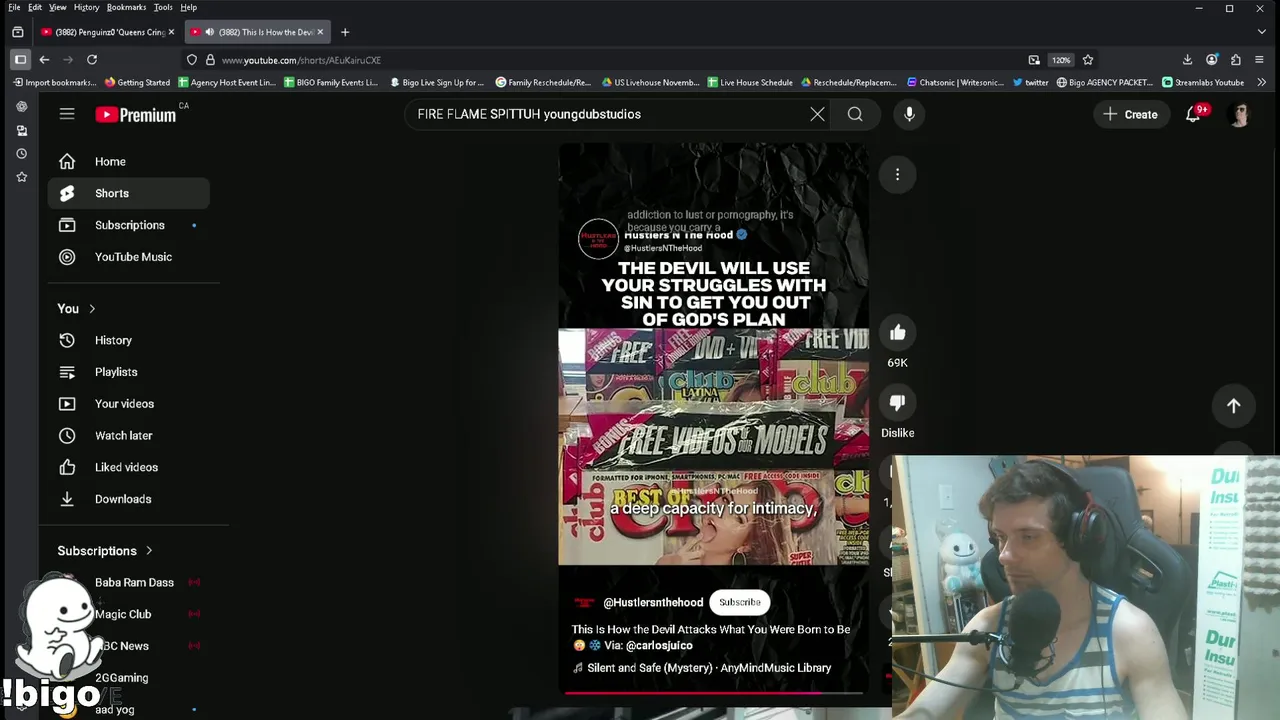Screen dimensions: 1280x720
Task: Open Downloads in the sidebar
Action: 129,499
